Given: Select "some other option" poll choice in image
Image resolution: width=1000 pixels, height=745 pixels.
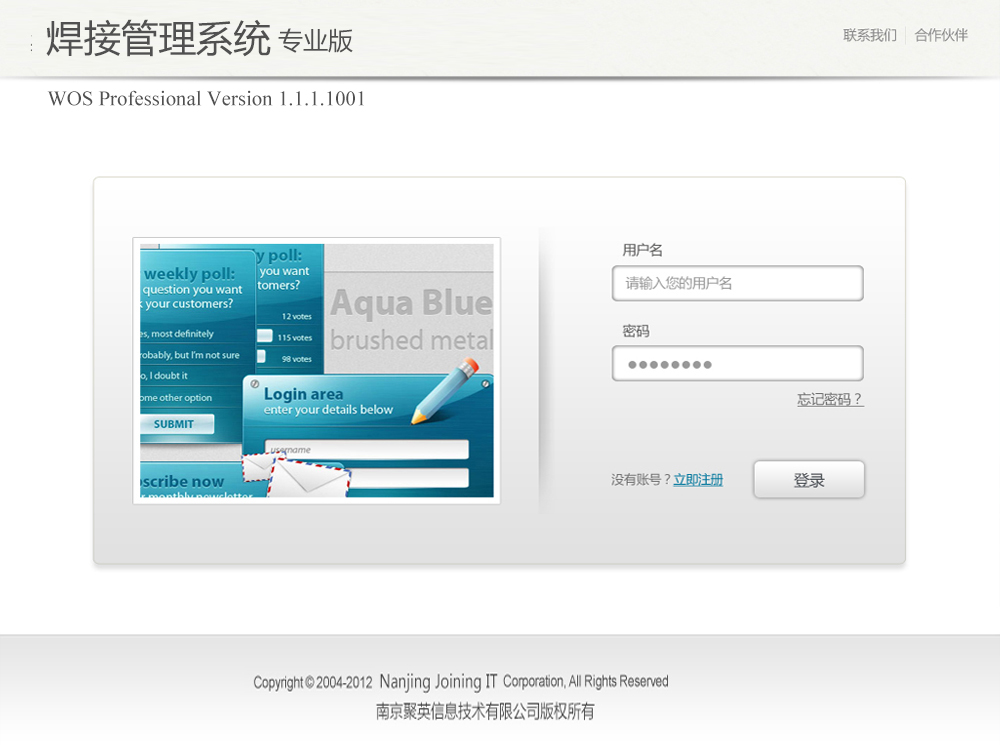Looking at the screenshot, I should point(177,397).
